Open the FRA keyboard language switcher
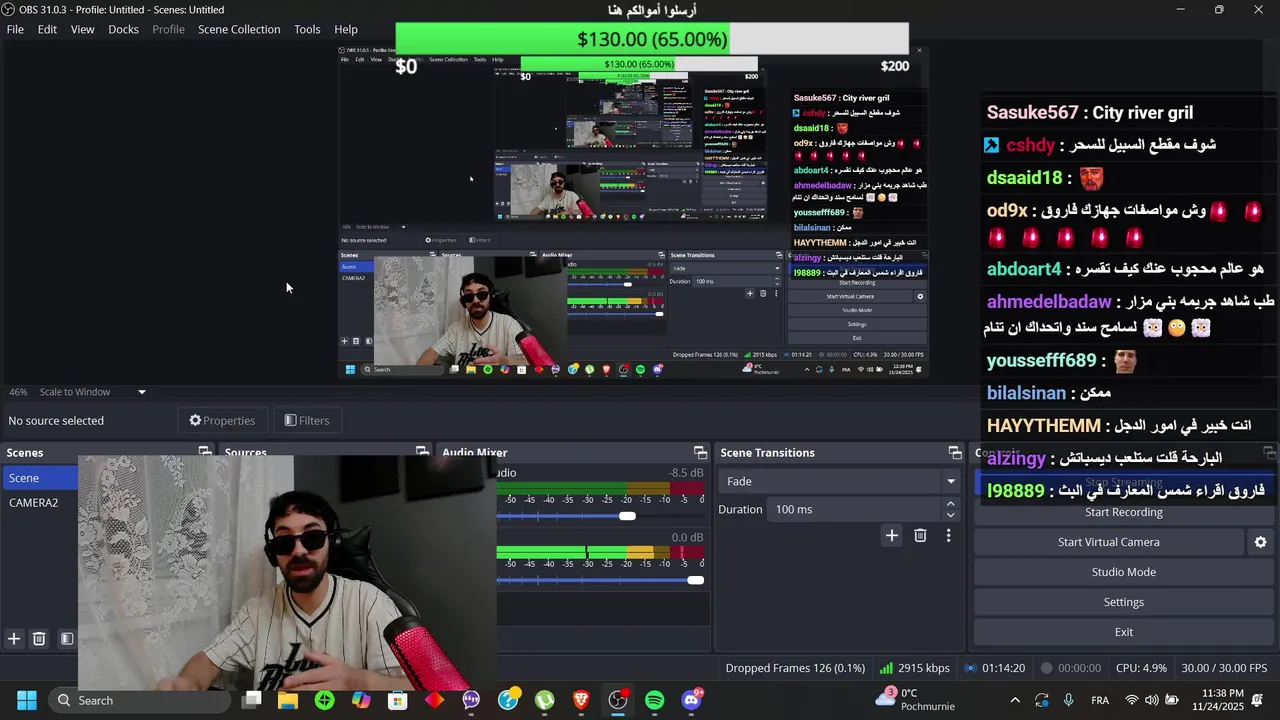Screen dimensions: 1280x720 click(x=1100, y=700)
